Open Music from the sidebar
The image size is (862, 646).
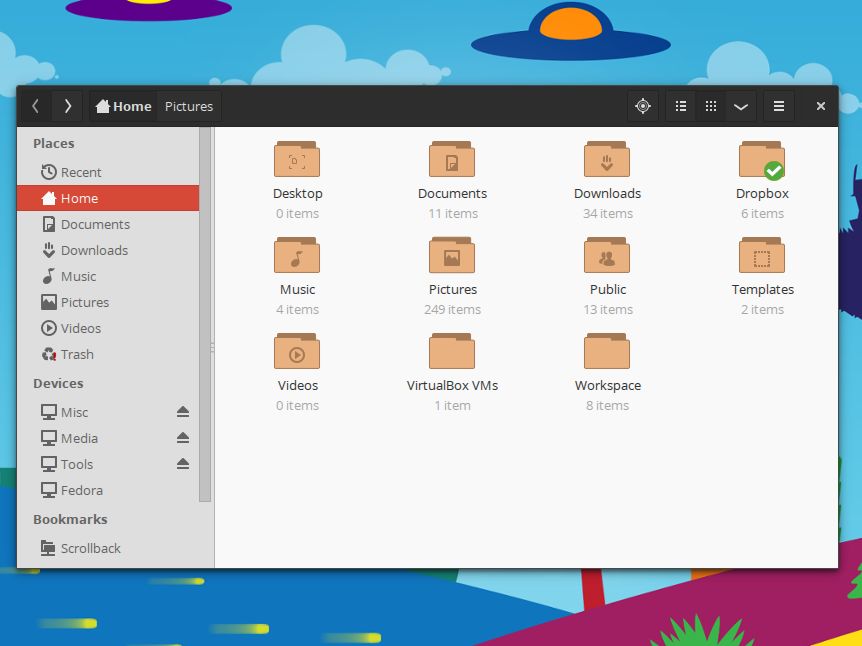tap(108, 276)
